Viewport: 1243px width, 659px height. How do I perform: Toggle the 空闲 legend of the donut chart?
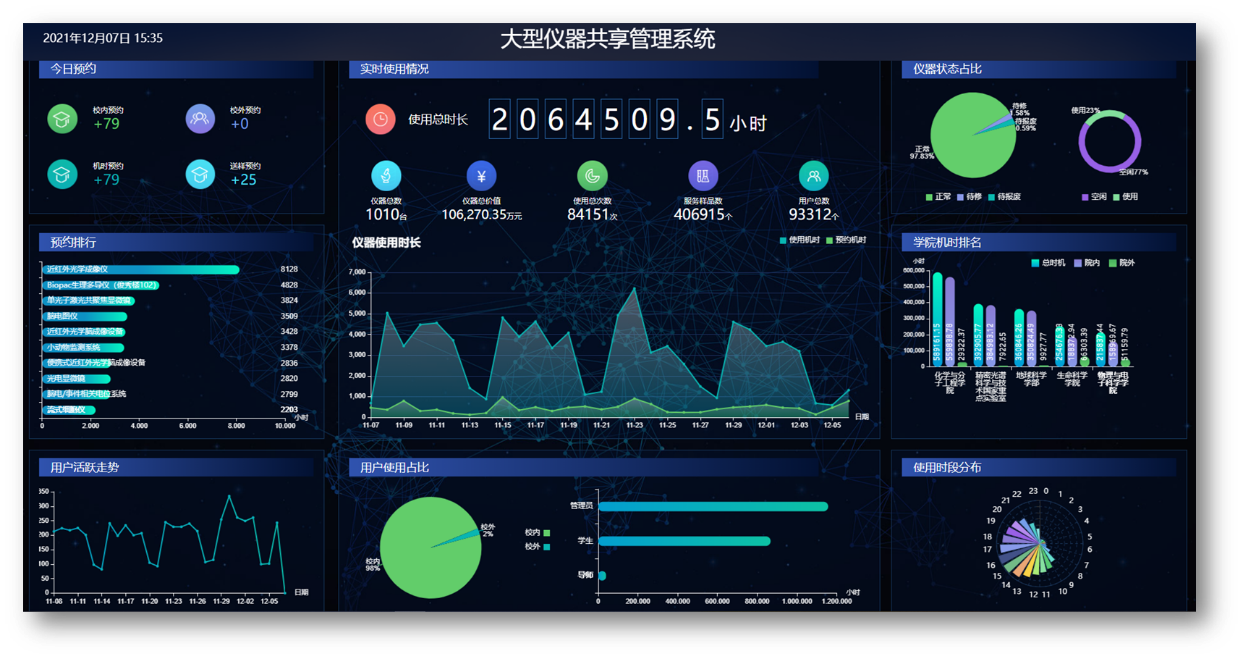(x=1093, y=197)
